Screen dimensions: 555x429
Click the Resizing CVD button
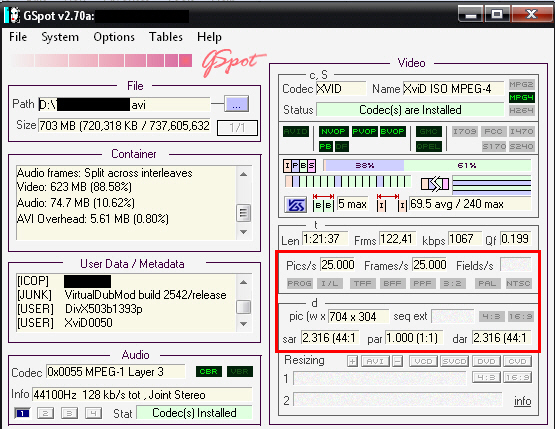click(517, 361)
